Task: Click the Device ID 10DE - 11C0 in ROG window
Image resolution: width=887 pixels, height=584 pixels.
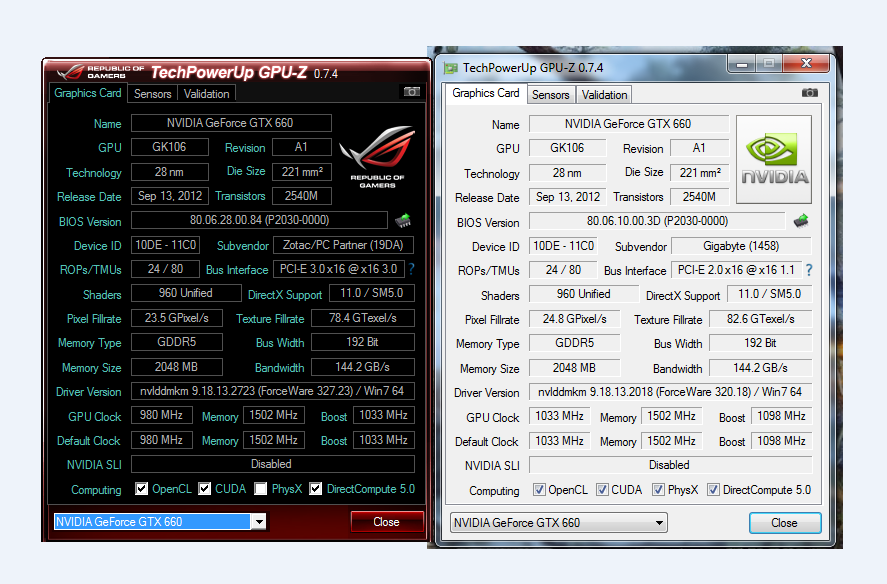Action: (165, 245)
